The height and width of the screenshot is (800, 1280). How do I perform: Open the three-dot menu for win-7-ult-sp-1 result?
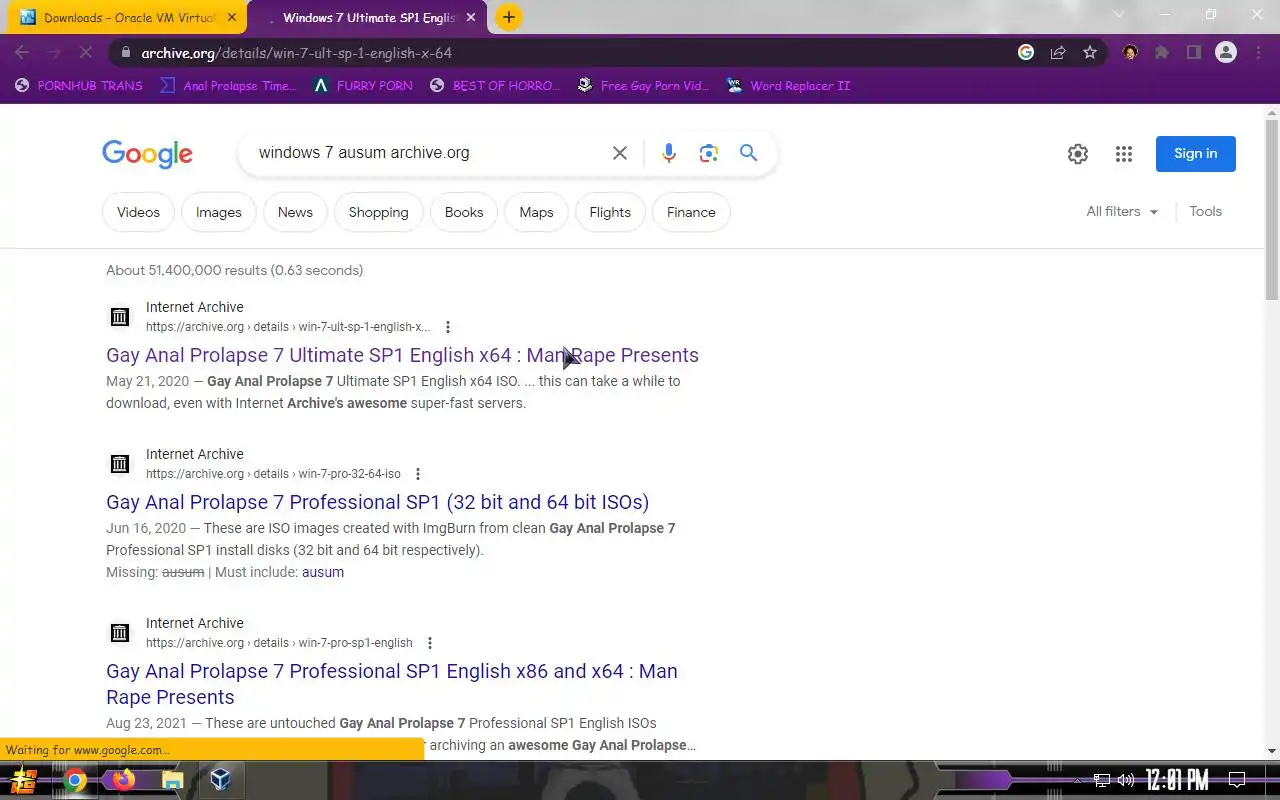448,327
